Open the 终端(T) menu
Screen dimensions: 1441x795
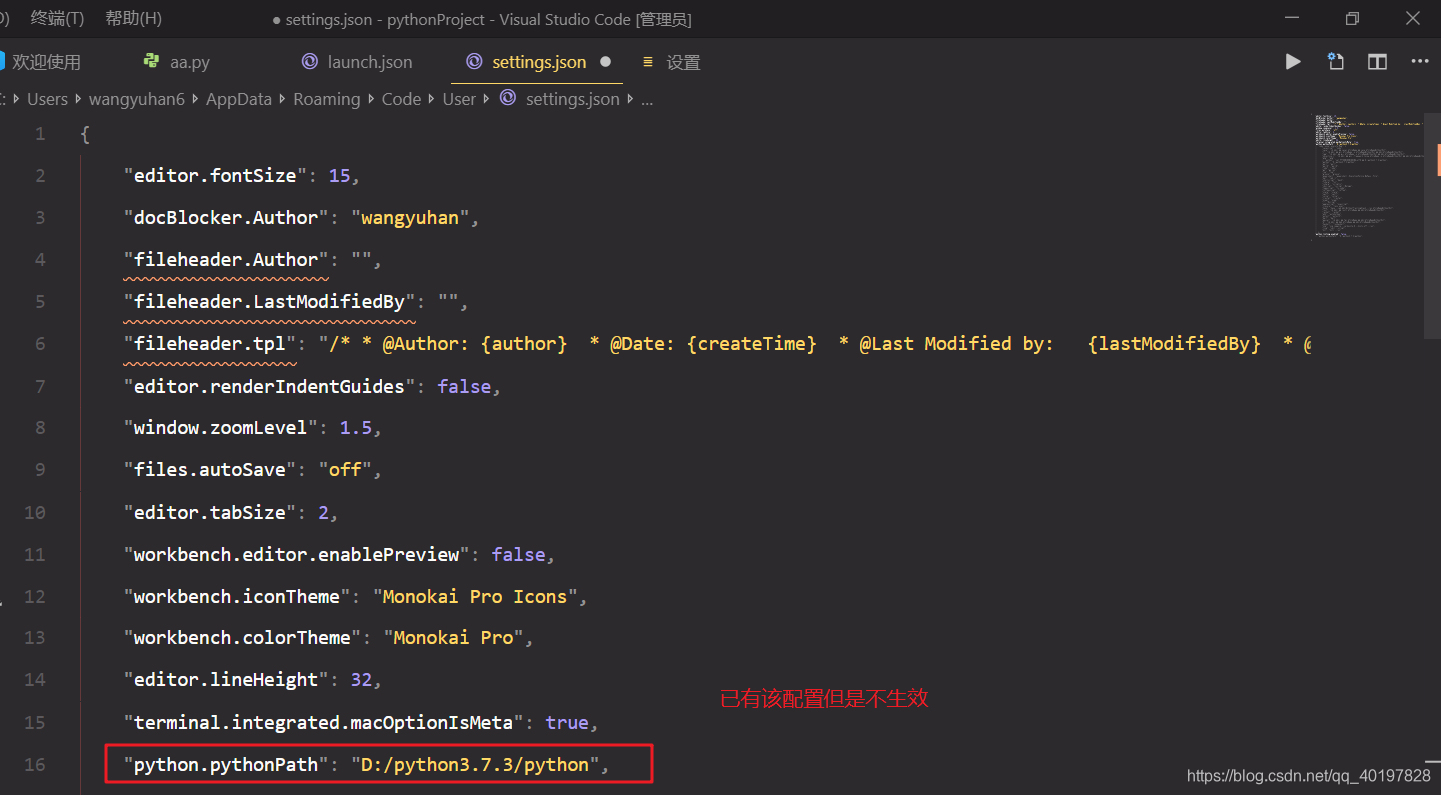tap(57, 19)
